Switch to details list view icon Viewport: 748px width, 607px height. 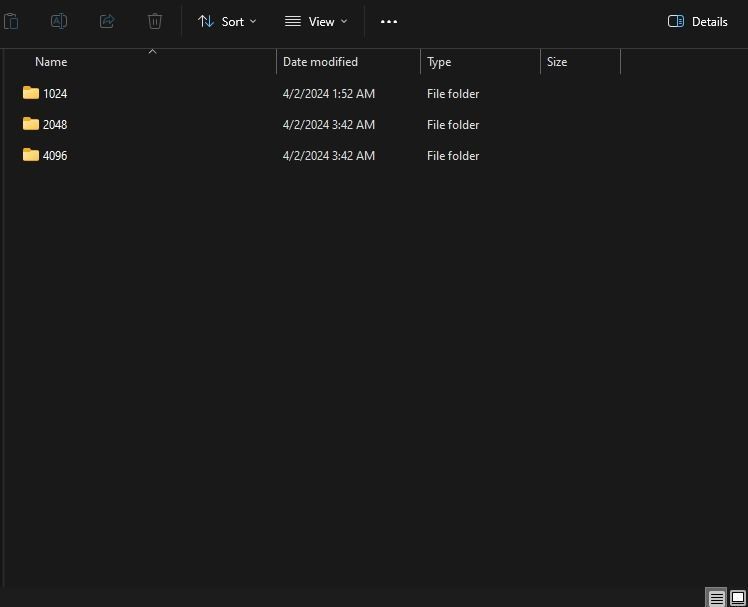[x=716, y=597]
